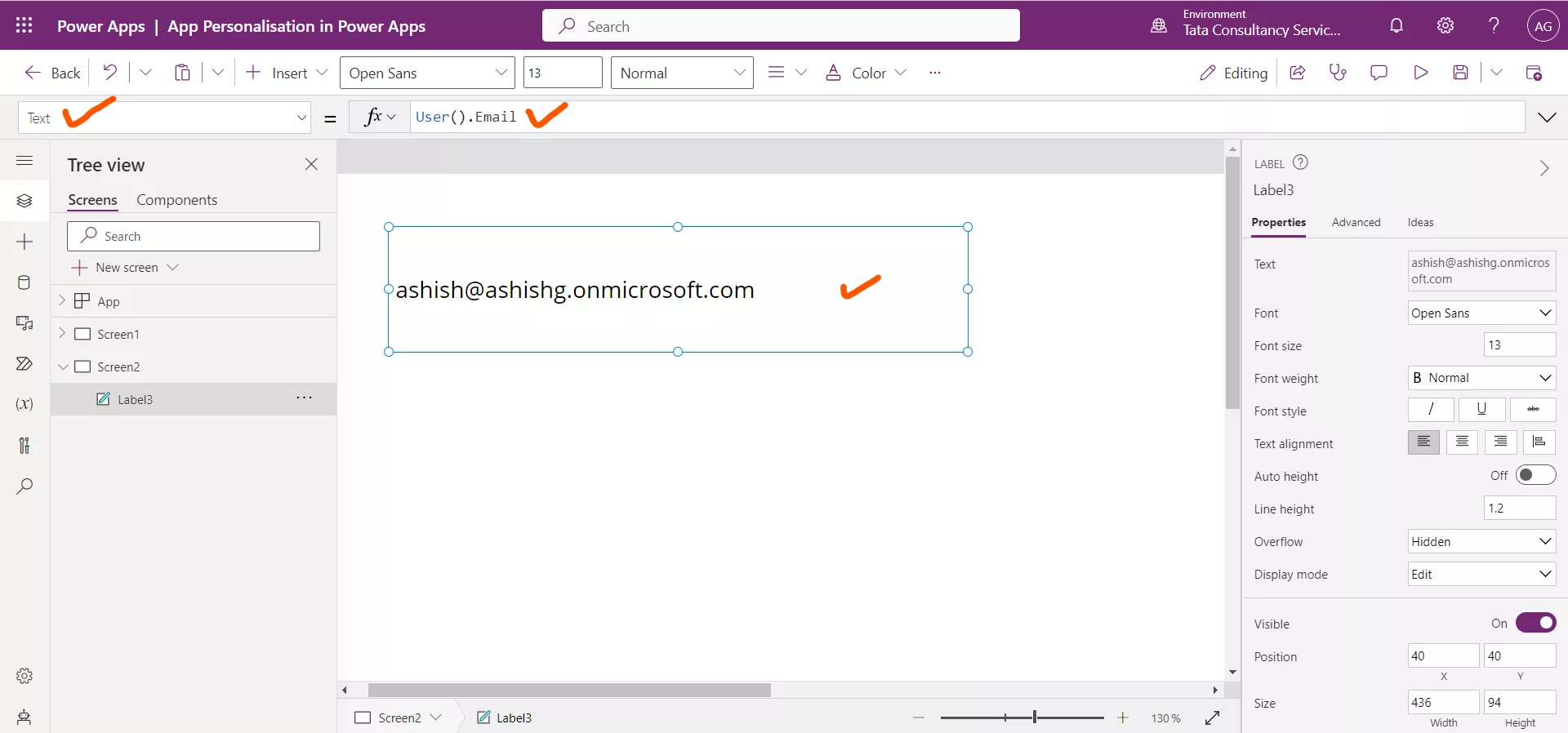Open the Text property selector dropdown
Image resolution: width=1568 pixels, height=733 pixels.
pyautogui.click(x=164, y=118)
